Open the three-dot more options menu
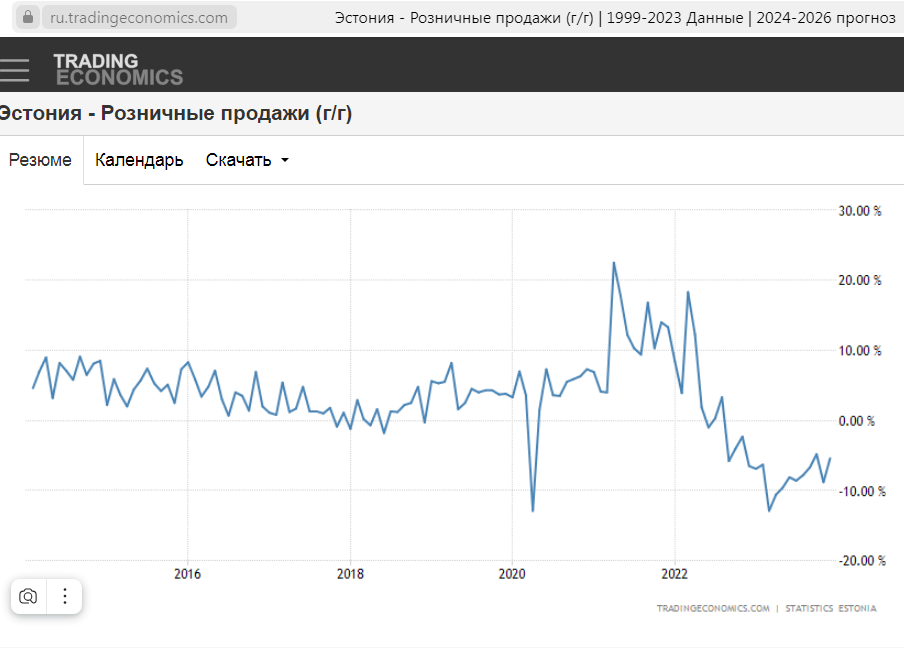The image size is (904, 659). coord(65,596)
